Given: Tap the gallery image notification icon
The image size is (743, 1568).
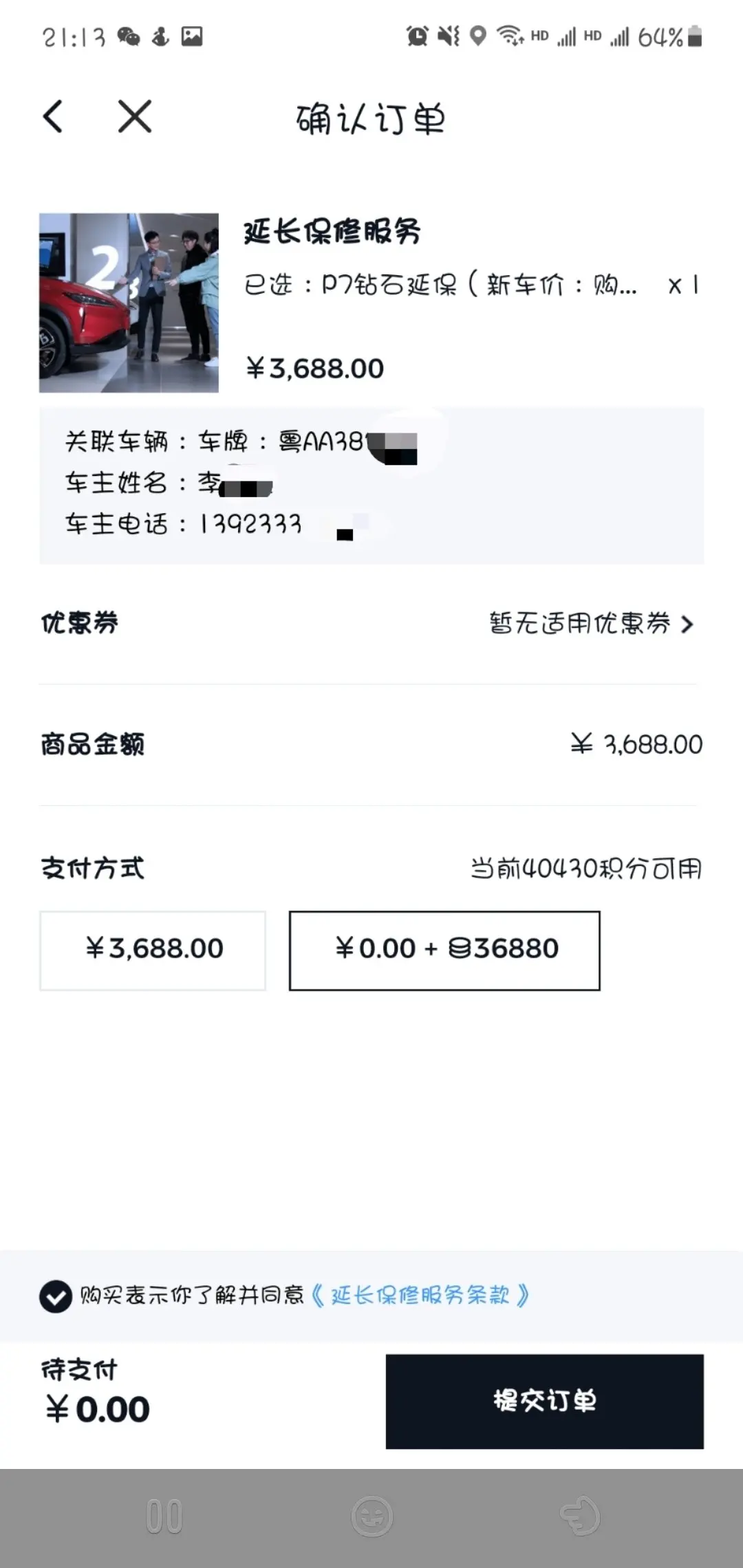Looking at the screenshot, I should click(192, 36).
